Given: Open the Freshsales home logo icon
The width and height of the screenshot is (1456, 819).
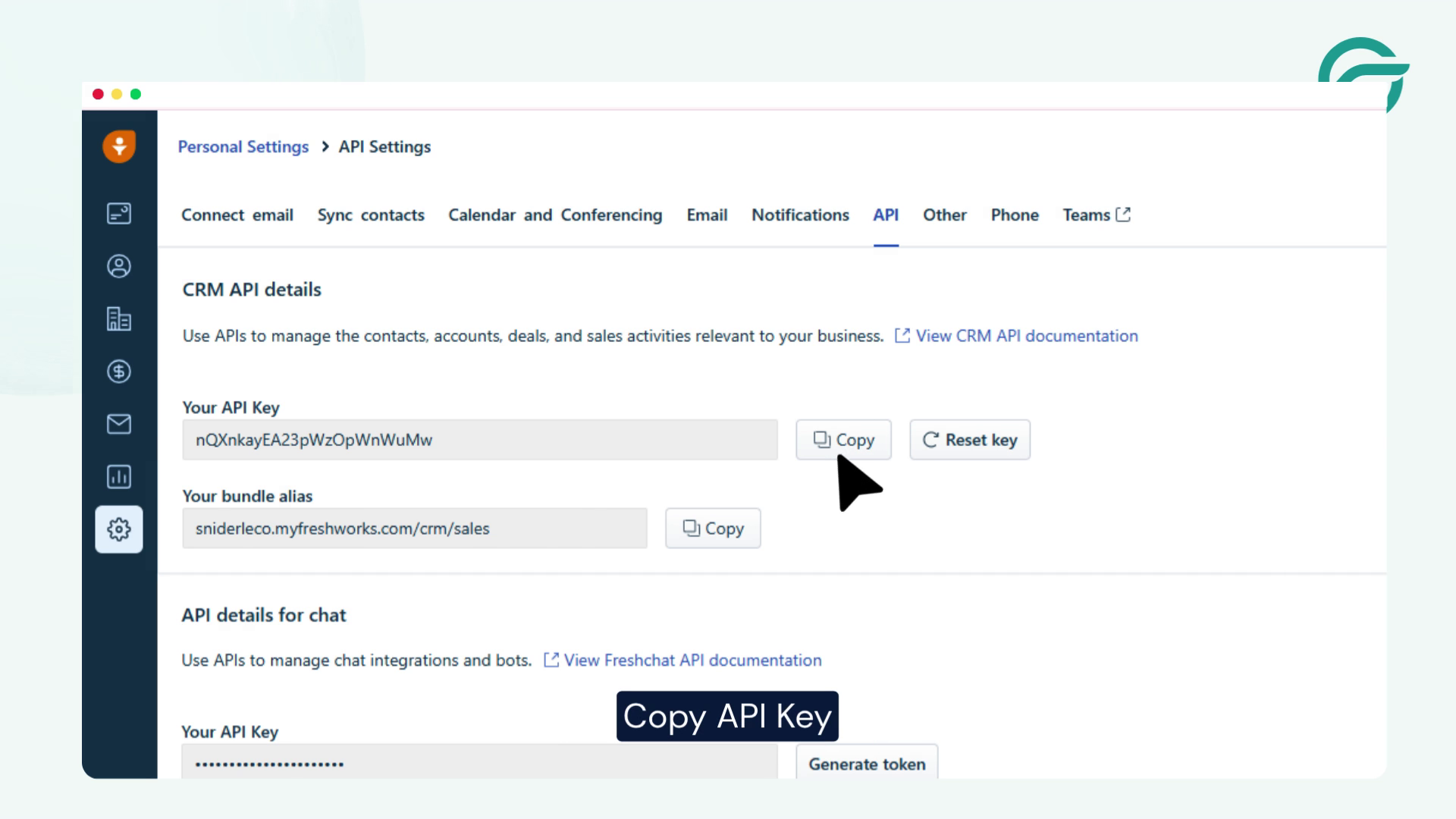Looking at the screenshot, I should [119, 146].
